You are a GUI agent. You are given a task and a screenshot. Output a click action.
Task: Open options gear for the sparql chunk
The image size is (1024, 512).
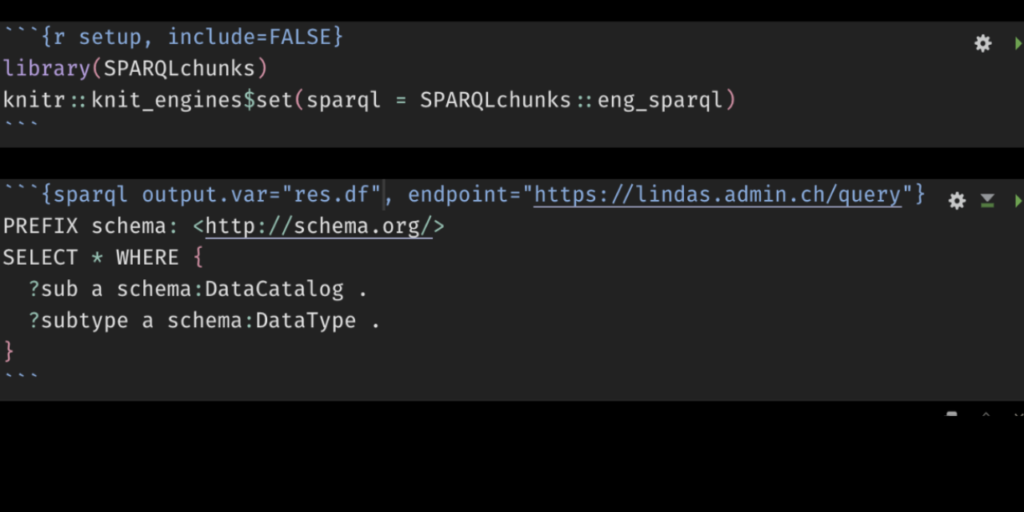coord(957,200)
